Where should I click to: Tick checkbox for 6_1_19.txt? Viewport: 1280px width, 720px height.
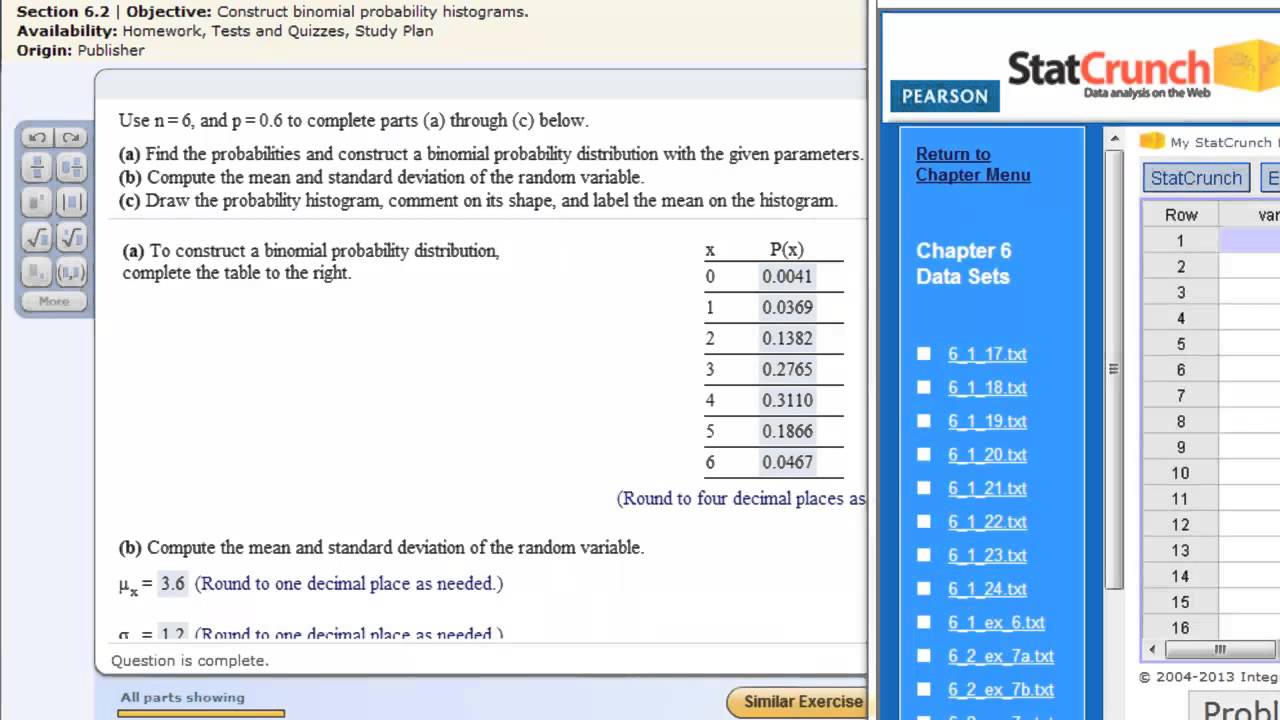click(924, 421)
